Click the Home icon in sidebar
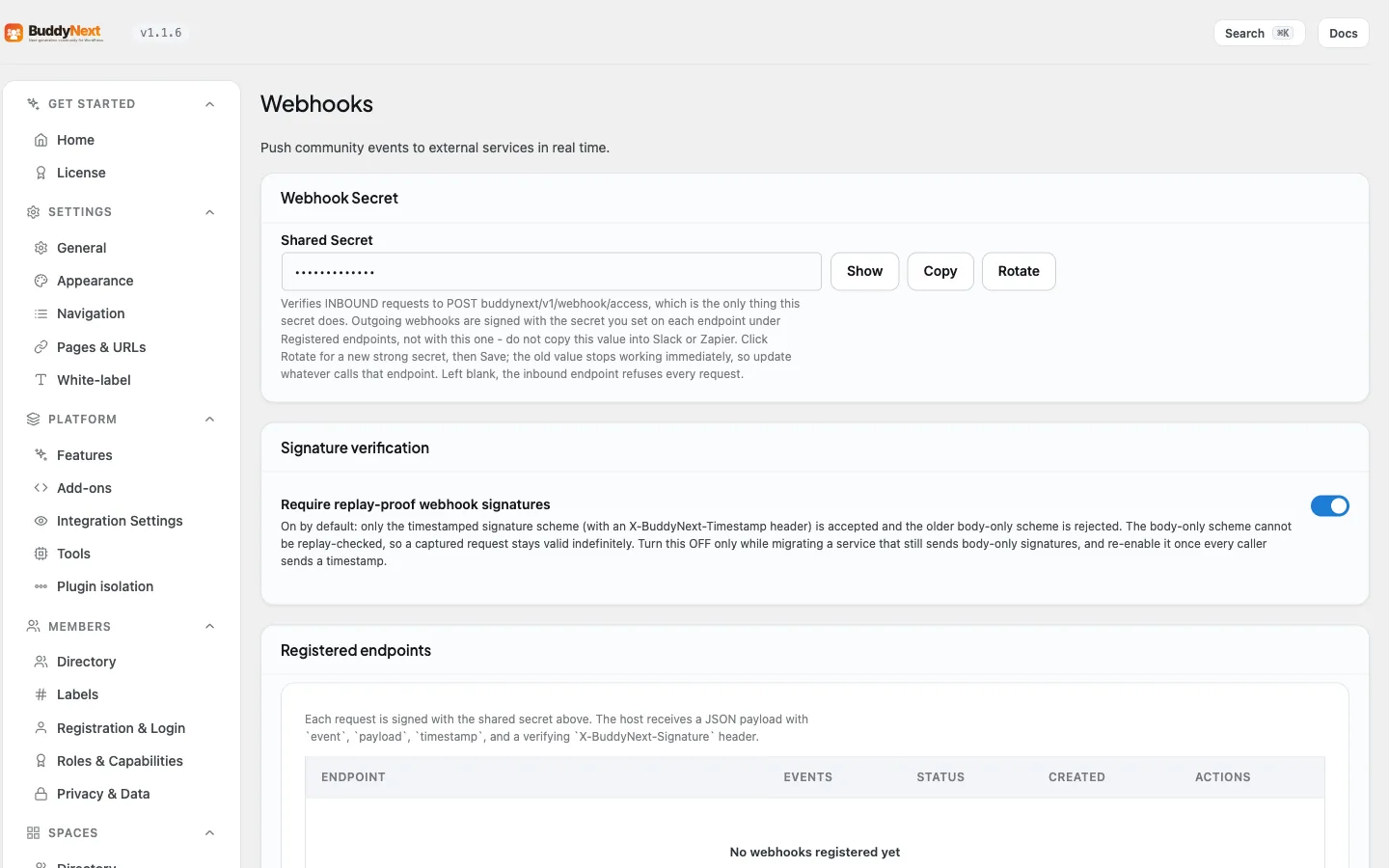Screen dimensions: 1389x868 click(41, 140)
